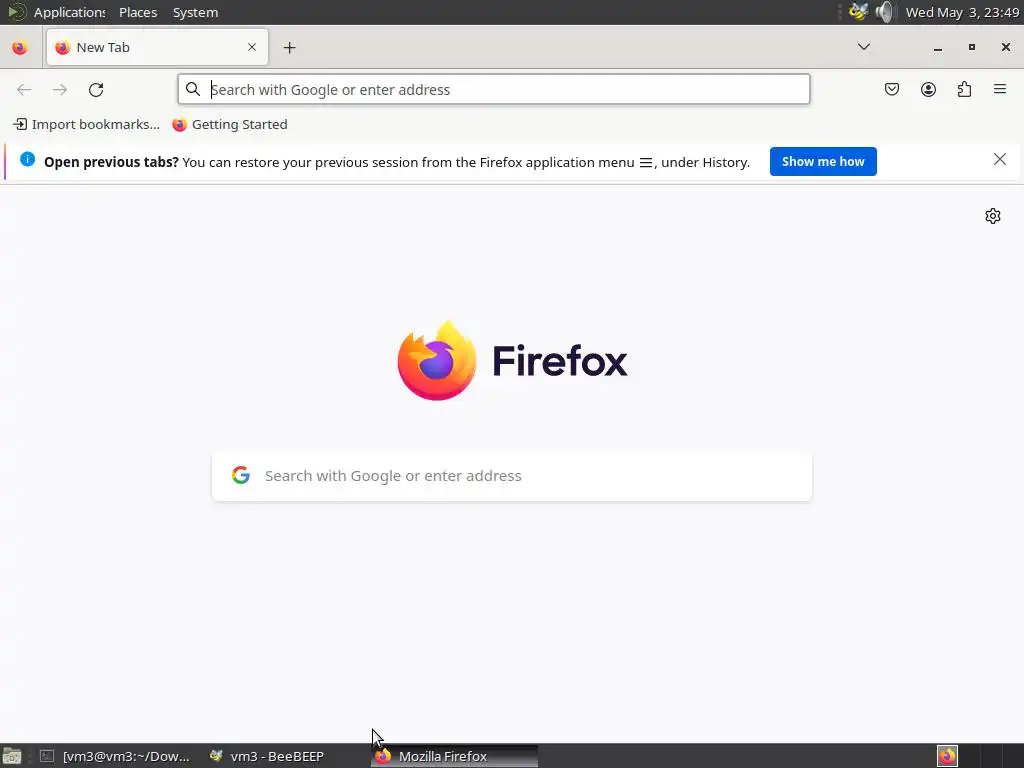
Task: Click the info icon in notification bar
Action: [27, 159]
